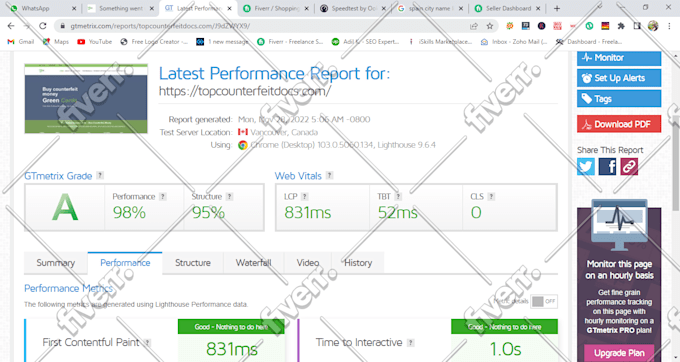Switch to the WhatsApp browser tab
Screen dimensions: 680x362
(41, 8)
